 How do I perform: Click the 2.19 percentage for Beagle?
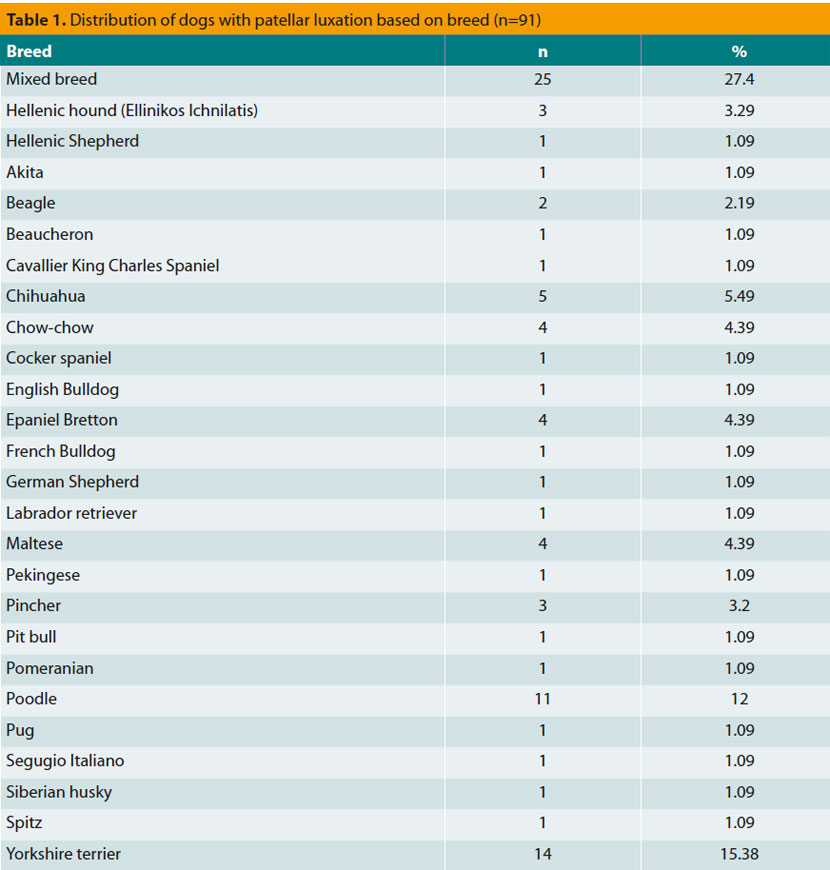click(x=739, y=203)
